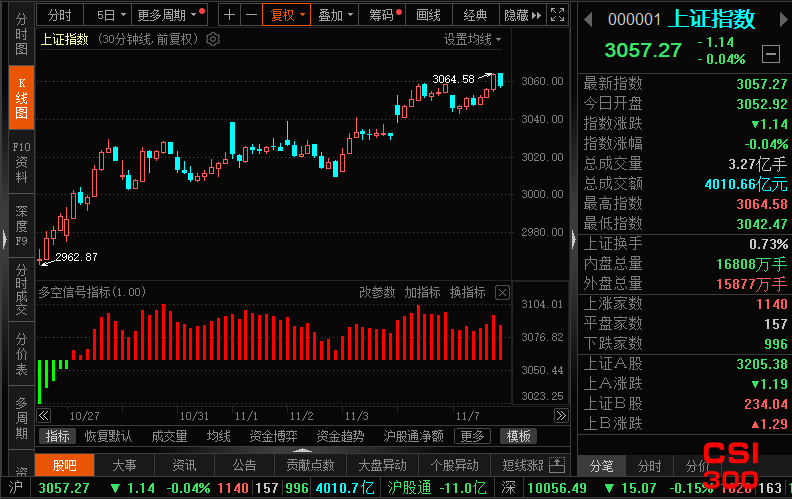The height and width of the screenshot is (499, 792).
Task: Switch to 个股异动 tab
Action: [x=455, y=465]
